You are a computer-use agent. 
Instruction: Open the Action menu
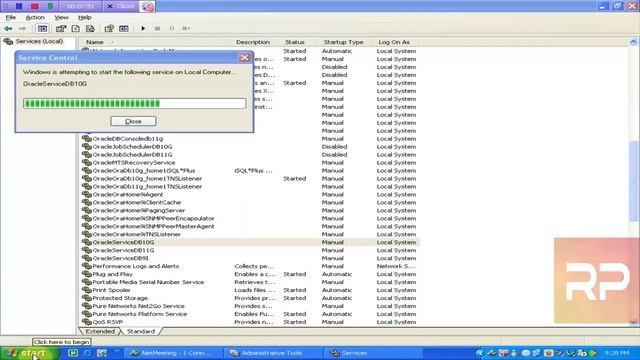coord(35,18)
